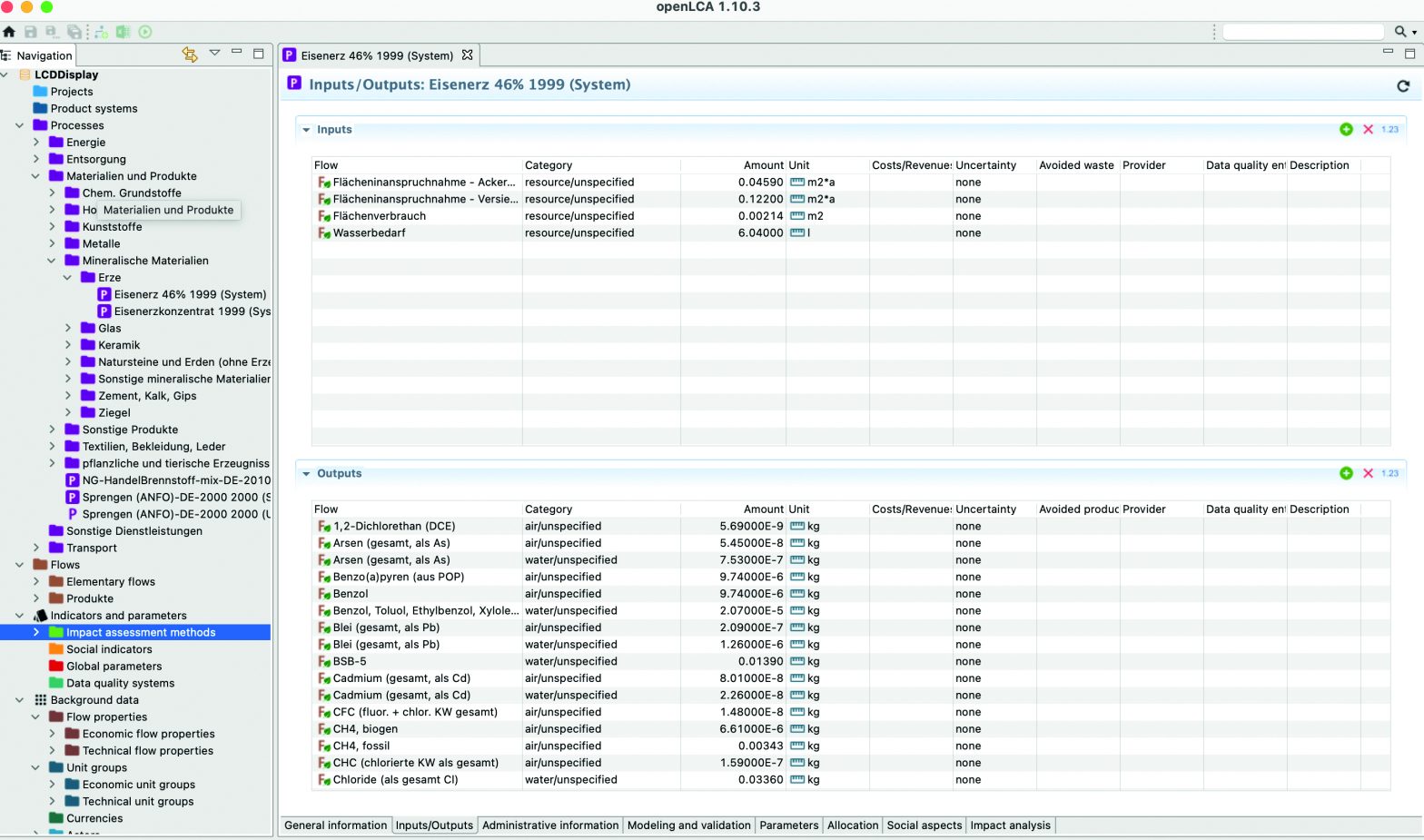Click the Save As toolbar icon
Viewport: 1424px width, 840px height.
pos(52,32)
